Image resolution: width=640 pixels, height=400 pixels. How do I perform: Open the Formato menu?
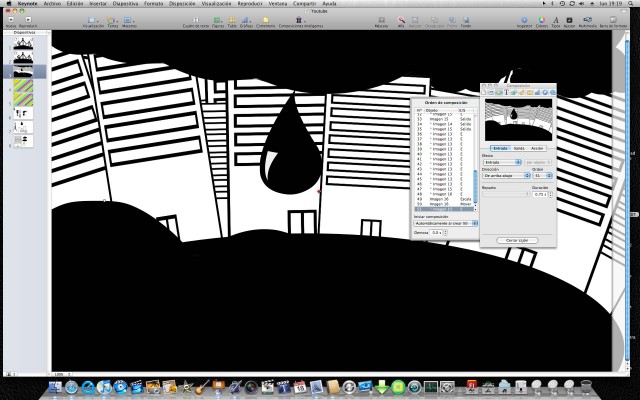(x=153, y=3)
